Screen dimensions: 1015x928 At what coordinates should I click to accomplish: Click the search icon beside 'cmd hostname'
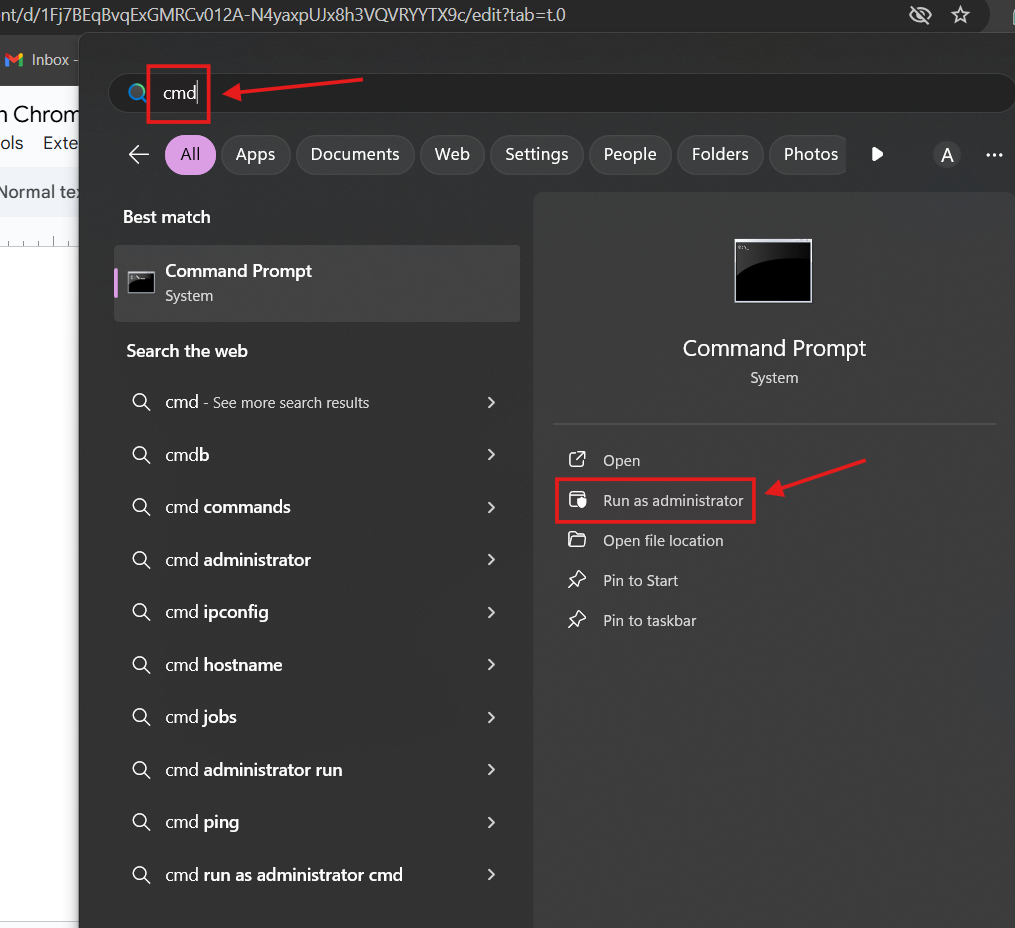[141, 664]
